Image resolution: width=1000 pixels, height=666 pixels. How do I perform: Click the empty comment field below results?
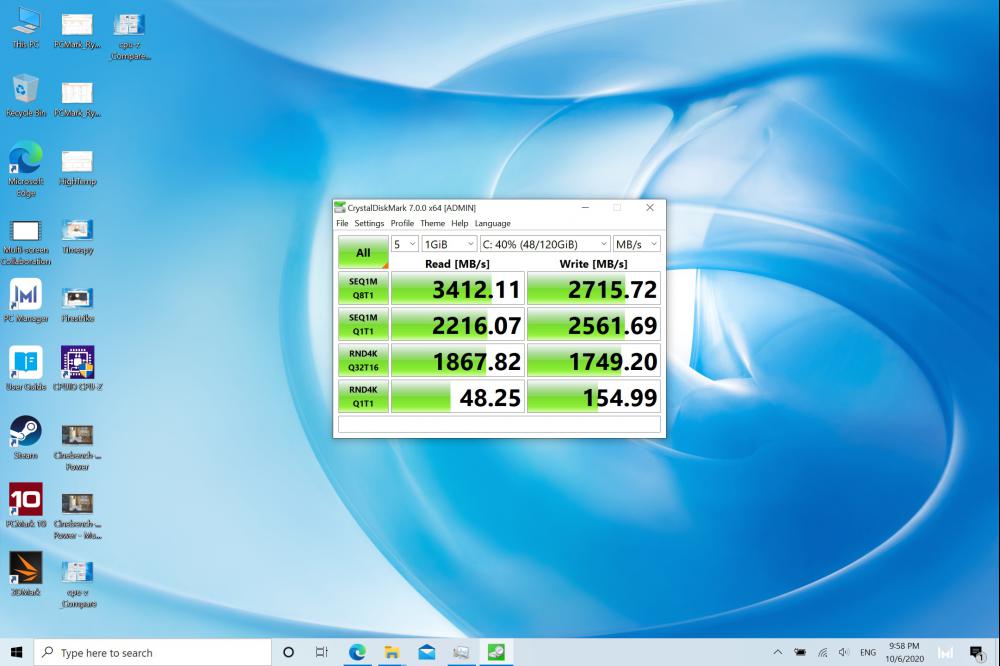[499, 424]
